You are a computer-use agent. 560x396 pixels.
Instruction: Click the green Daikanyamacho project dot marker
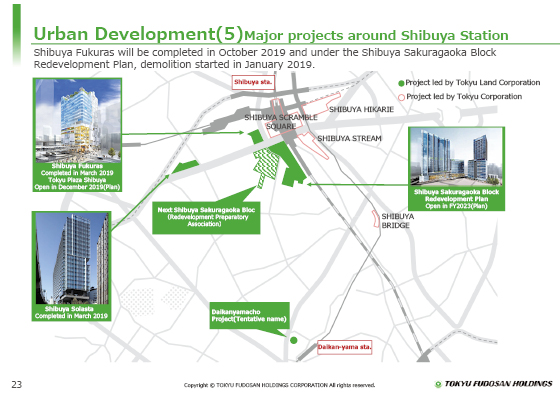(294, 340)
